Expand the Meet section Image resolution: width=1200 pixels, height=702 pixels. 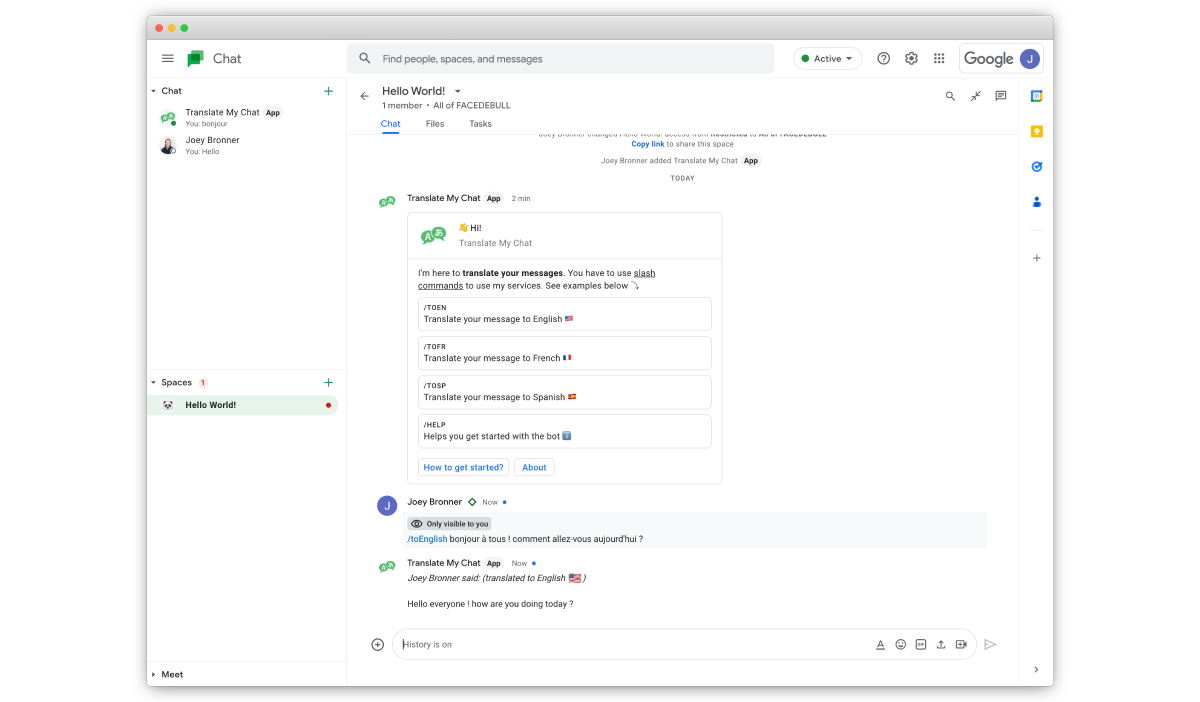pos(154,675)
